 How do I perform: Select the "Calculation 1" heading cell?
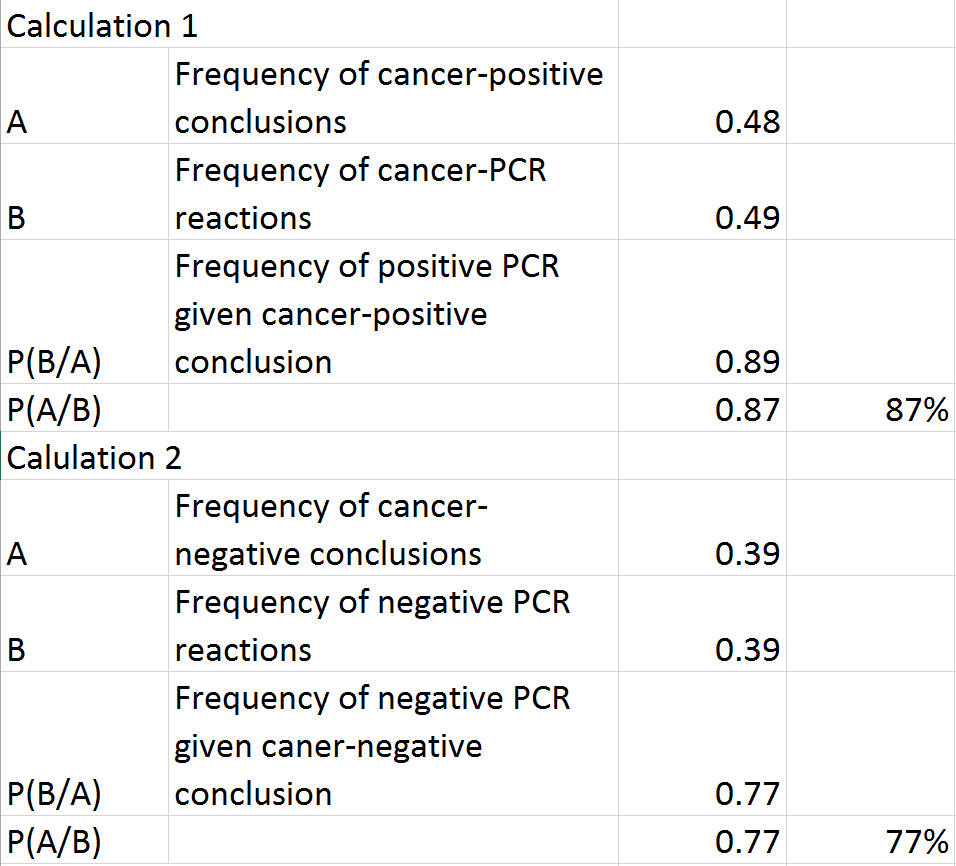click(x=102, y=26)
